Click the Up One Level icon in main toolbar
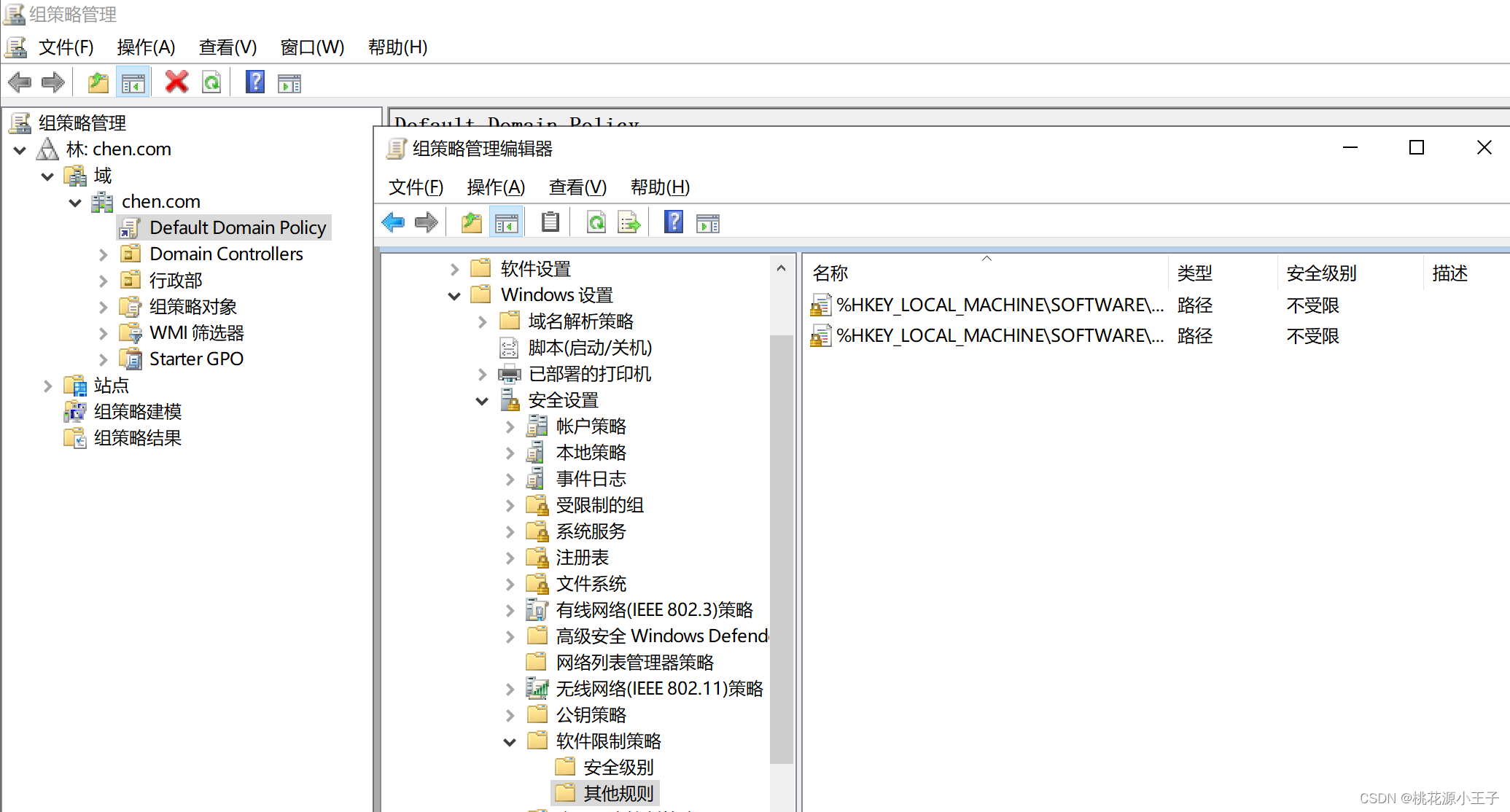The height and width of the screenshot is (812, 1510). tap(98, 82)
